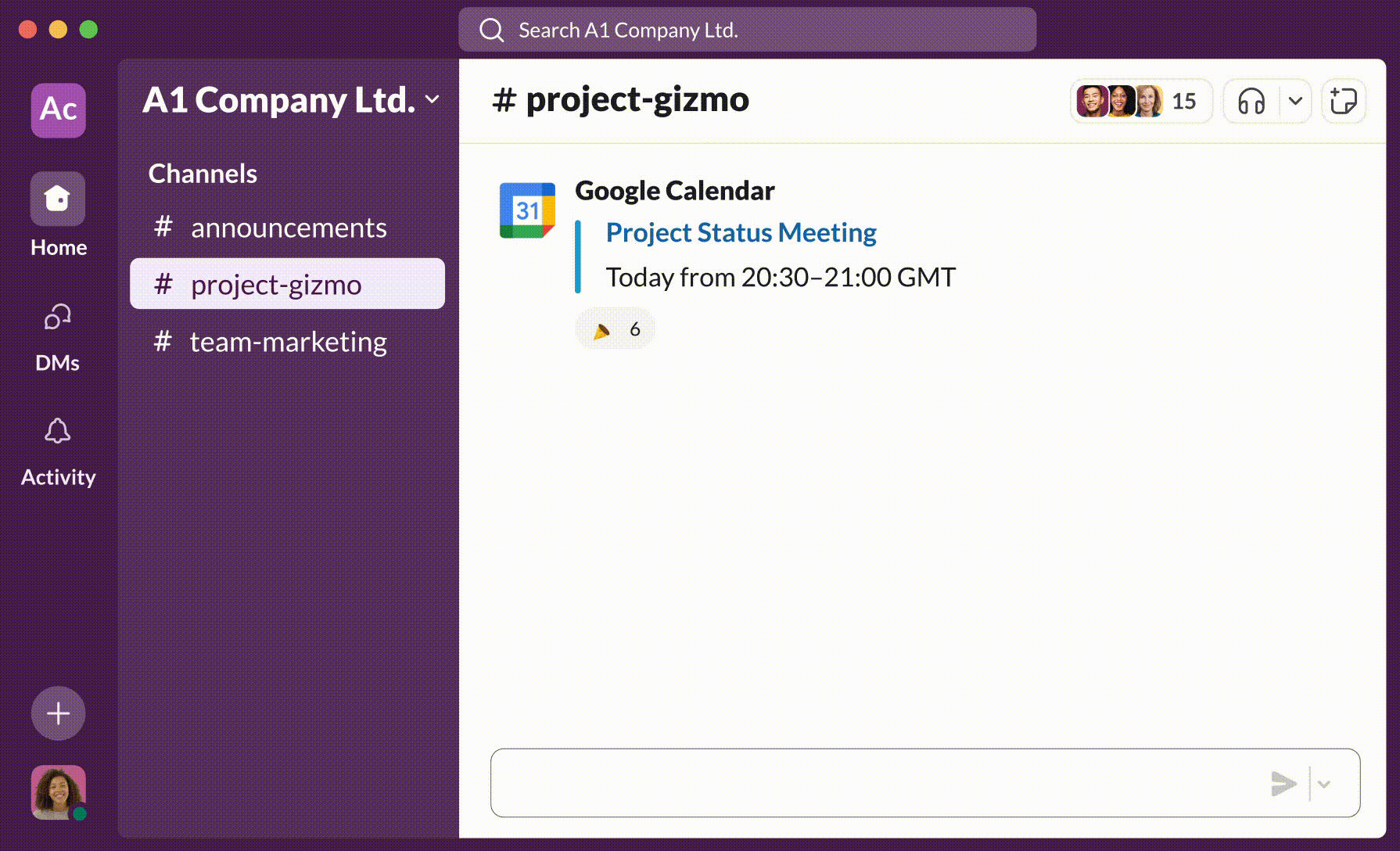Open the huddle options chevron
The height and width of the screenshot is (851, 1400).
[x=1295, y=102]
